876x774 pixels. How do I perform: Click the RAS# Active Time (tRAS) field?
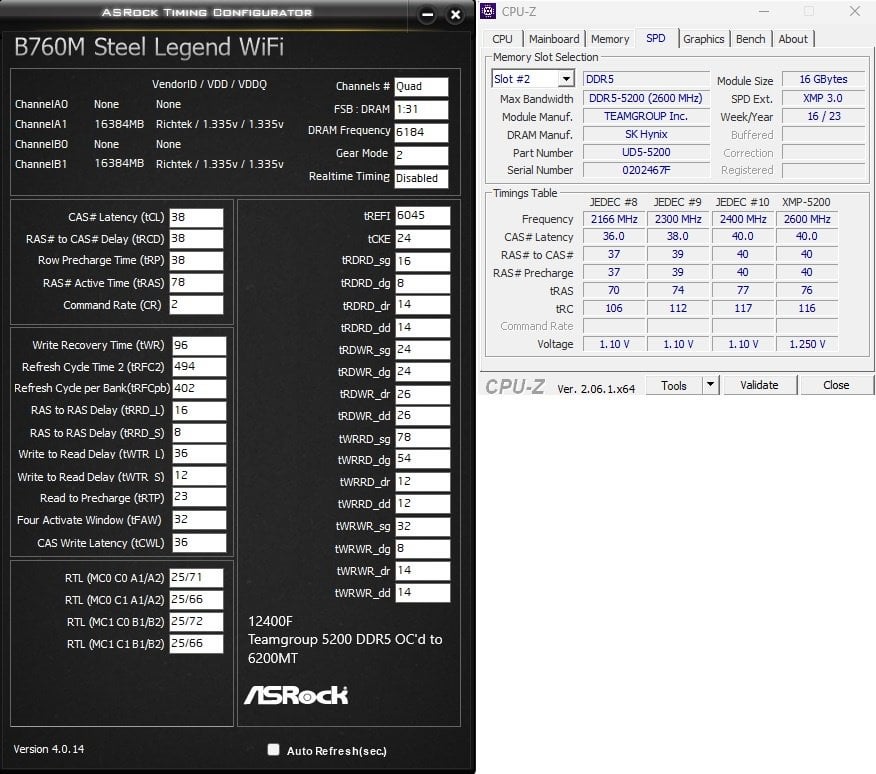point(196,282)
